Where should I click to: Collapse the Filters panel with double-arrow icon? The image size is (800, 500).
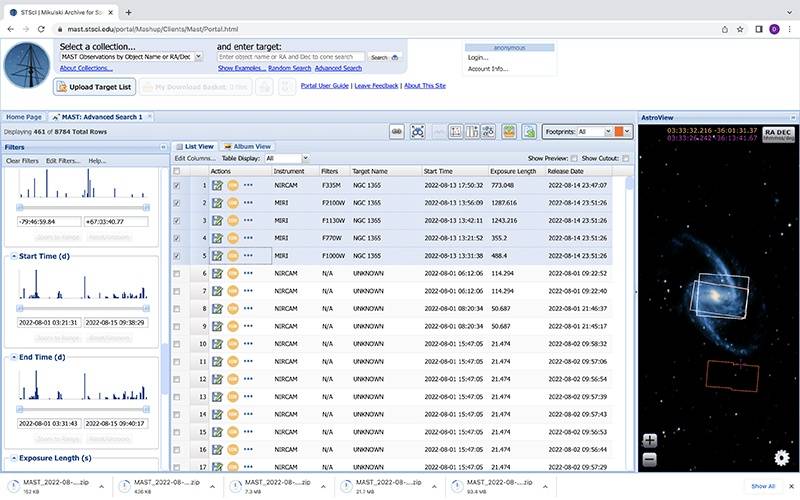(x=163, y=147)
